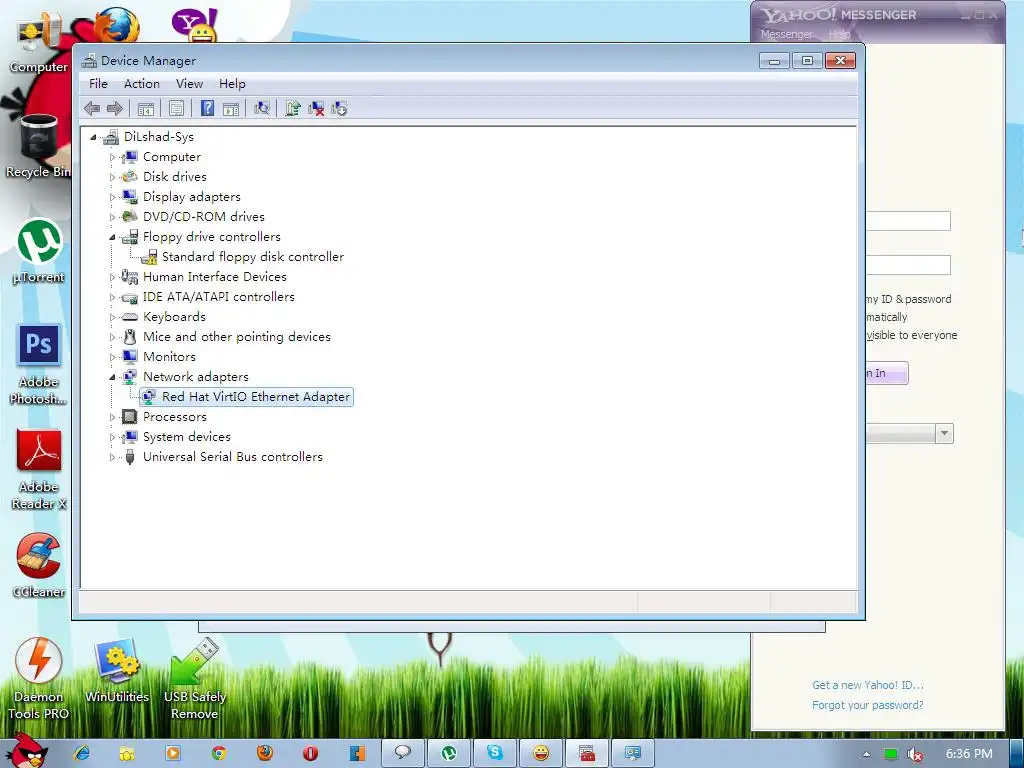The width and height of the screenshot is (1024, 768).
Task: Switch to Skype in the taskbar
Action: [495, 753]
